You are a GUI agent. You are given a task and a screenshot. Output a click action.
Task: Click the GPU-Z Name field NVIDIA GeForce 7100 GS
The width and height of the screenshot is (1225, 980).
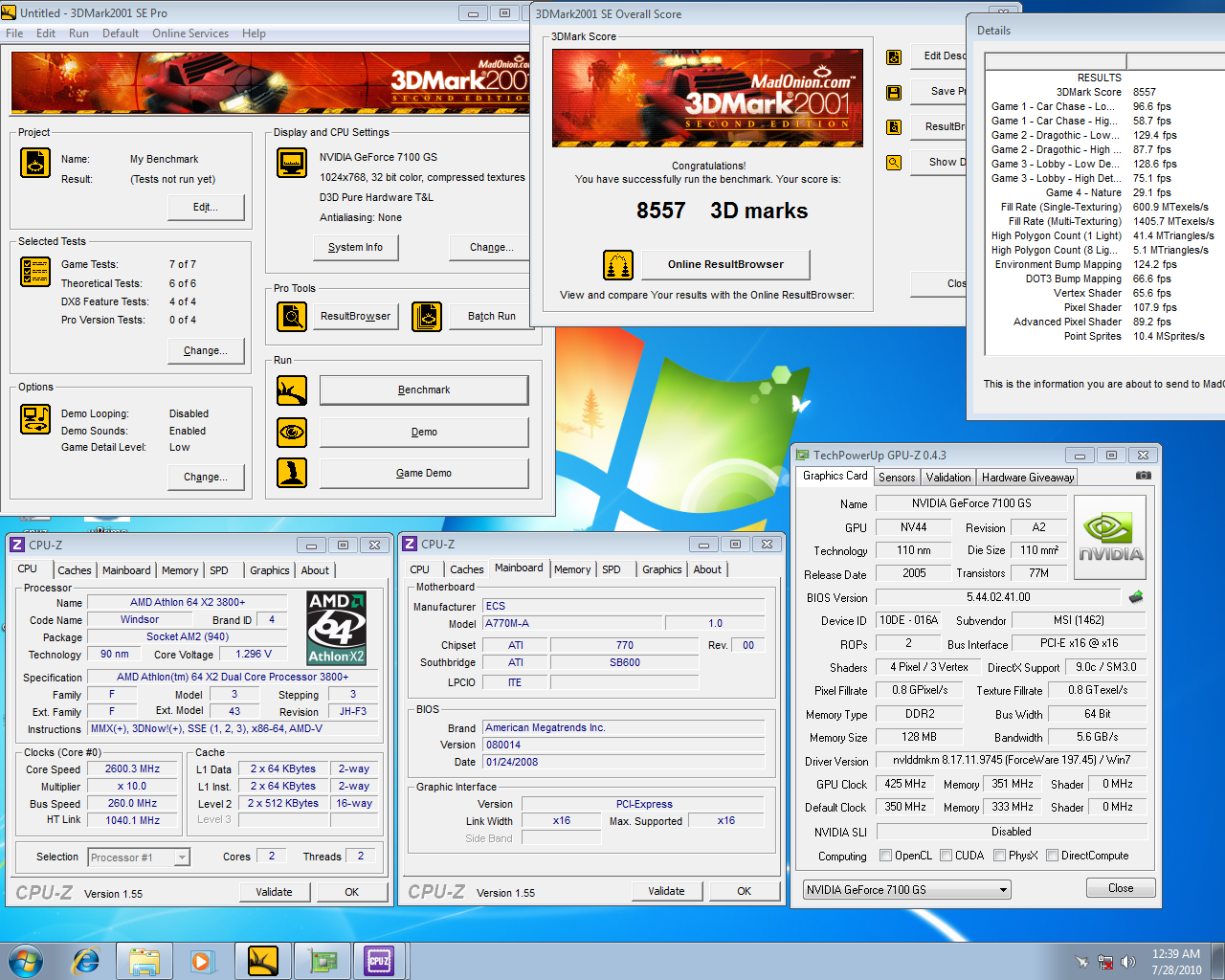click(971, 503)
